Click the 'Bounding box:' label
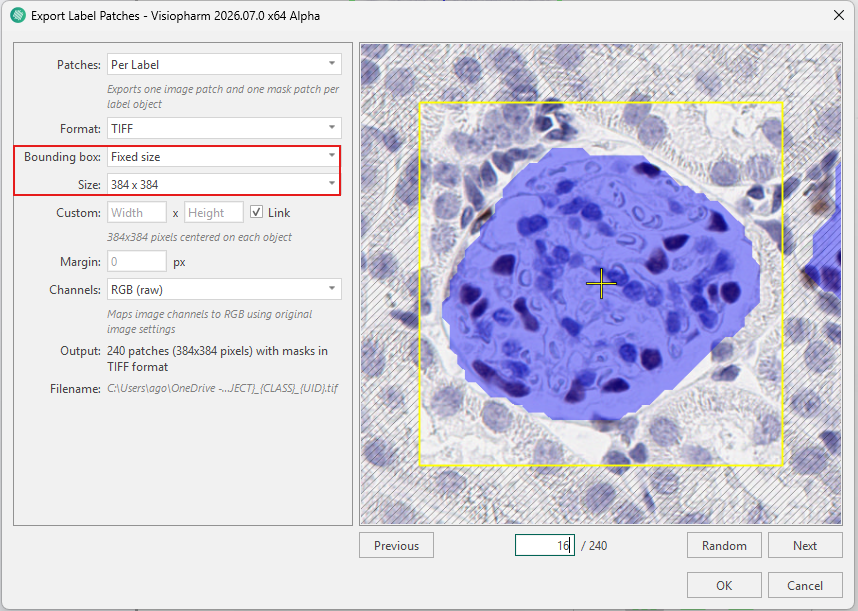This screenshot has height=611, width=858. coord(62,157)
